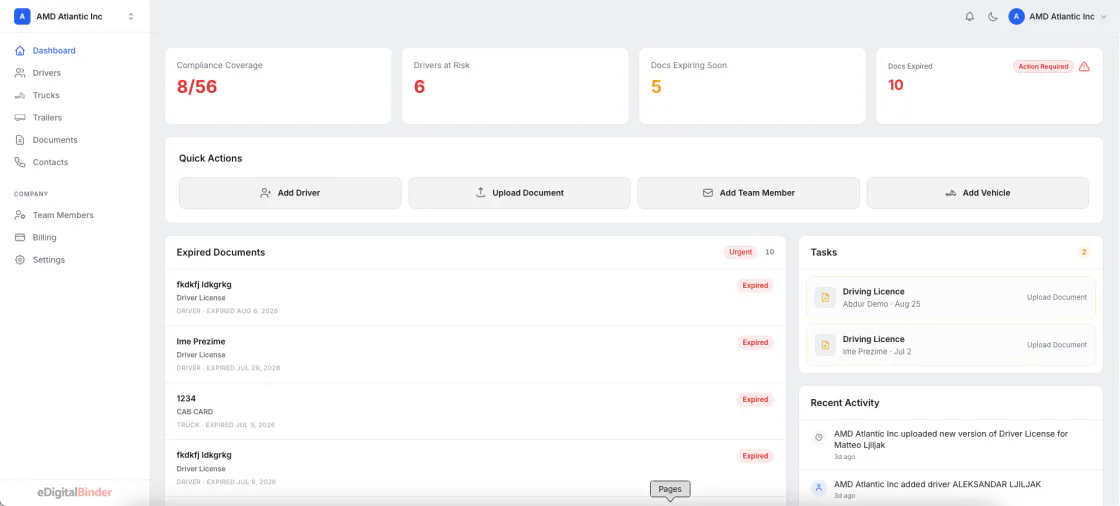Viewport: 1120px width, 506px height.
Task: Open the Docs Expiring Soon card
Action: tap(752, 86)
